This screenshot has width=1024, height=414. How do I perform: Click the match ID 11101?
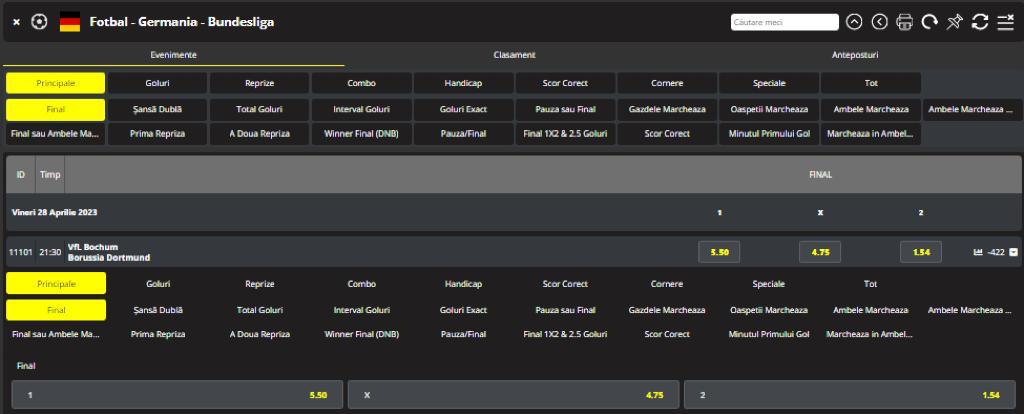[20, 252]
